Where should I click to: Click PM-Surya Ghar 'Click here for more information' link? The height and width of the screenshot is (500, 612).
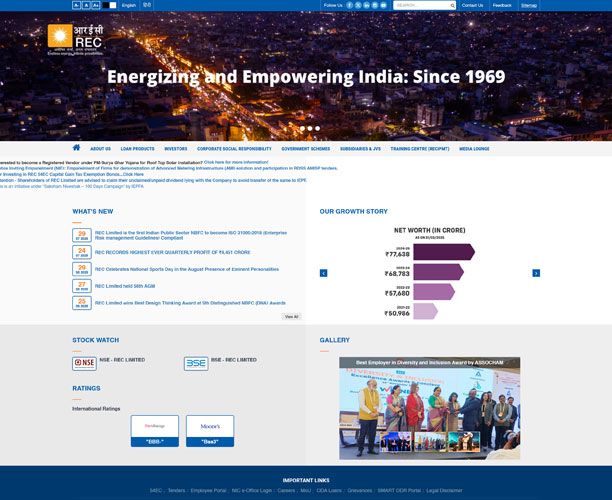coord(236,162)
